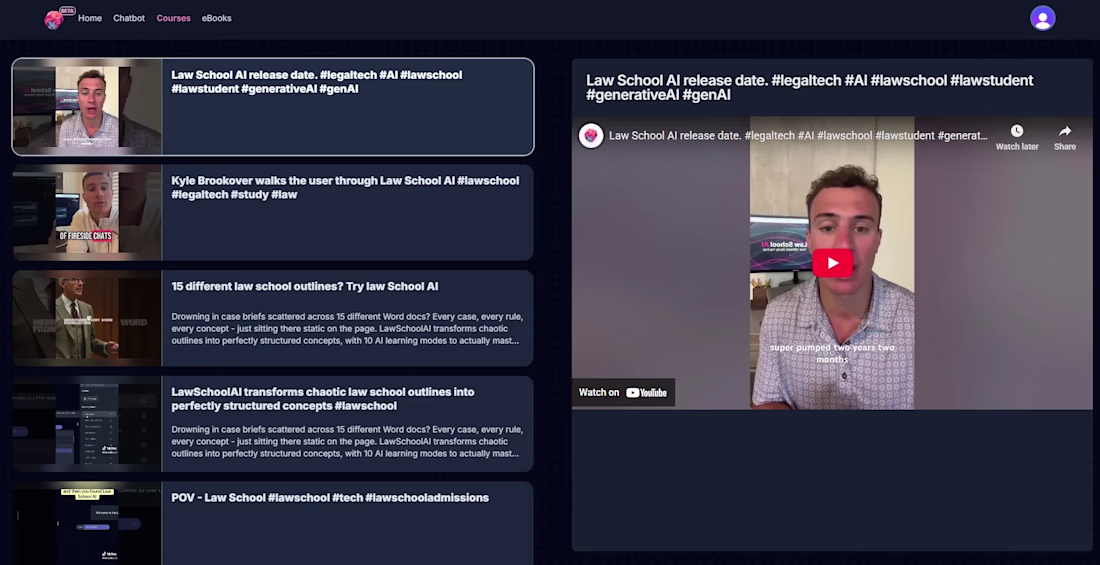Go to the Home menu item
This screenshot has height=565, width=1100.
click(90, 18)
